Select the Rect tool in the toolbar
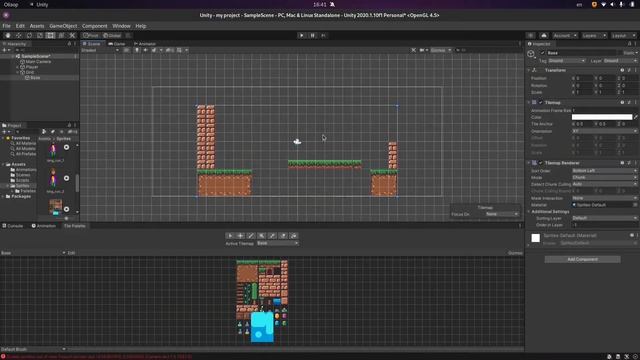640x360 pixels. point(51,36)
